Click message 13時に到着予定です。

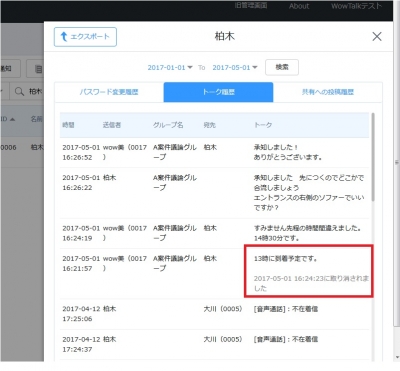coord(286,258)
